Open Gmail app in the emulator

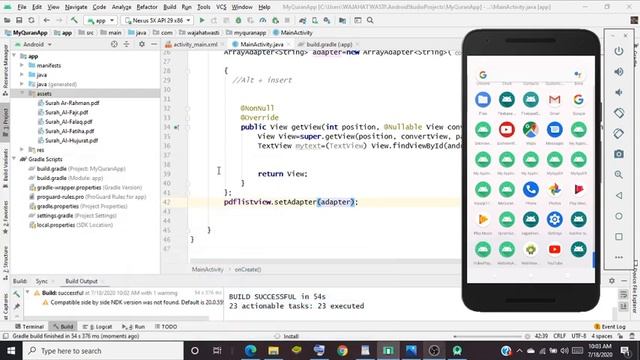click(x=554, y=100)
